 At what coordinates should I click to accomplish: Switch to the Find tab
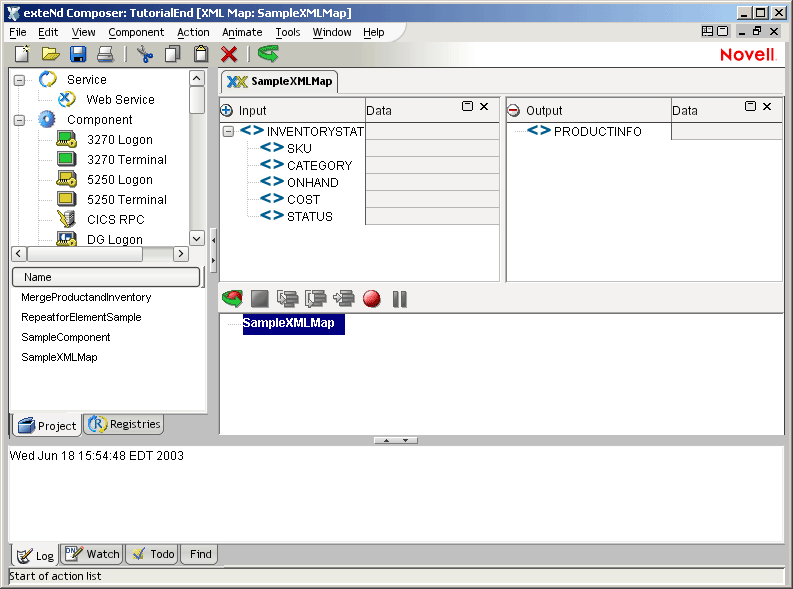(200, 554)
